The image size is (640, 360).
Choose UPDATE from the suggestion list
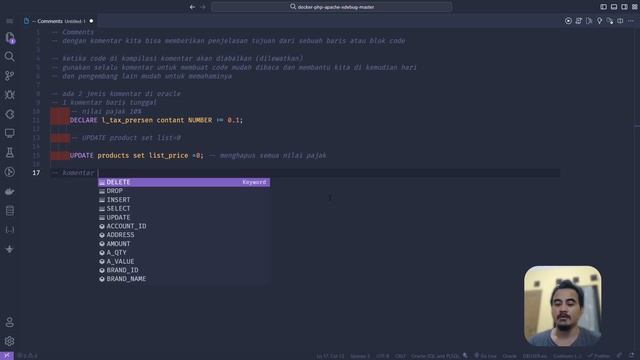click(x=184, y=218)
